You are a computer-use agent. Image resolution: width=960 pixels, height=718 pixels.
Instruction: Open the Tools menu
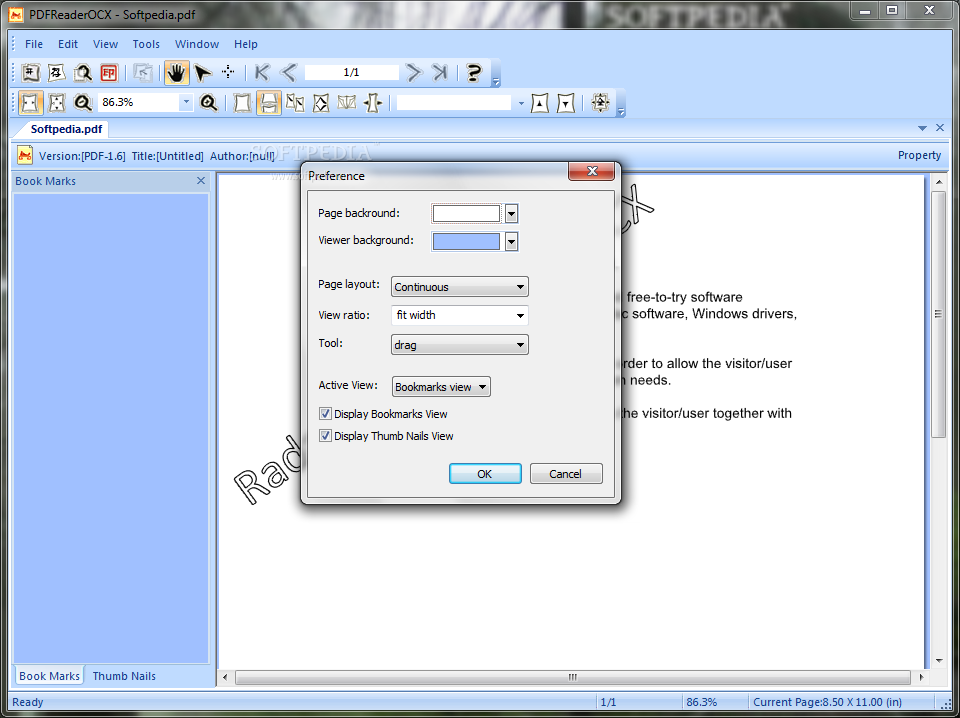pos(146,44)
